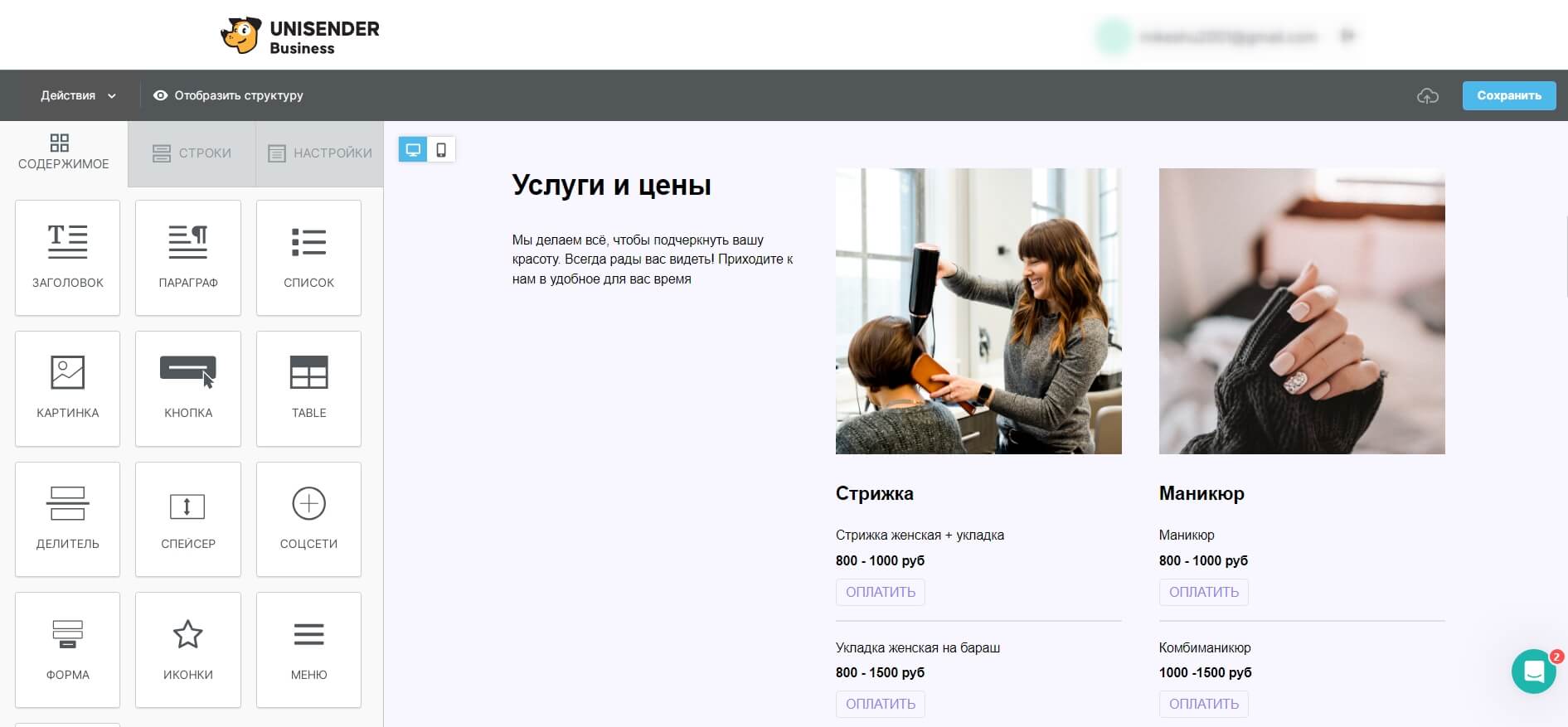
Task: Click Оплатить under Стрижка женская + укладка
Action: point(881,592)
